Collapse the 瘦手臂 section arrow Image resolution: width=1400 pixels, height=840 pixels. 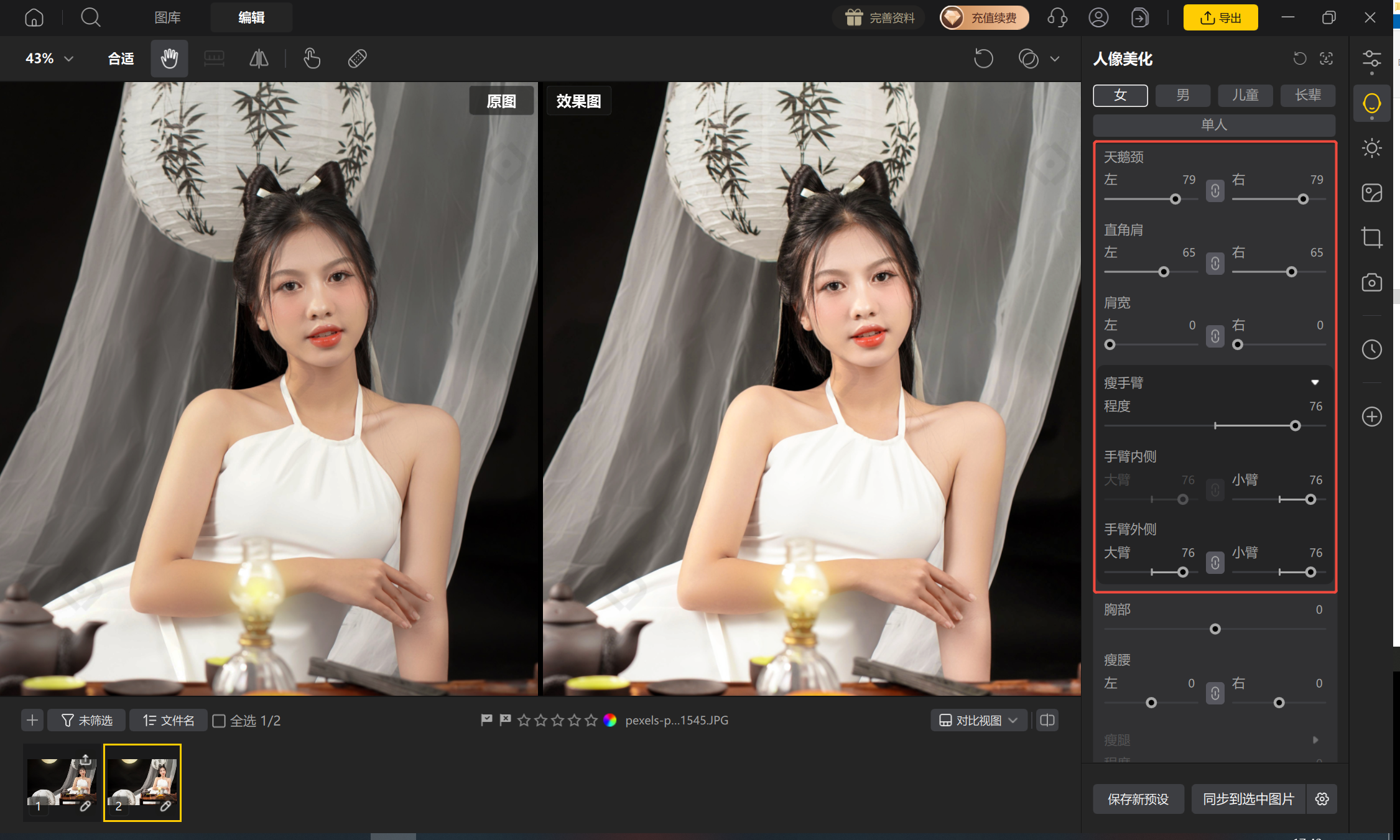coord(1315,382)
